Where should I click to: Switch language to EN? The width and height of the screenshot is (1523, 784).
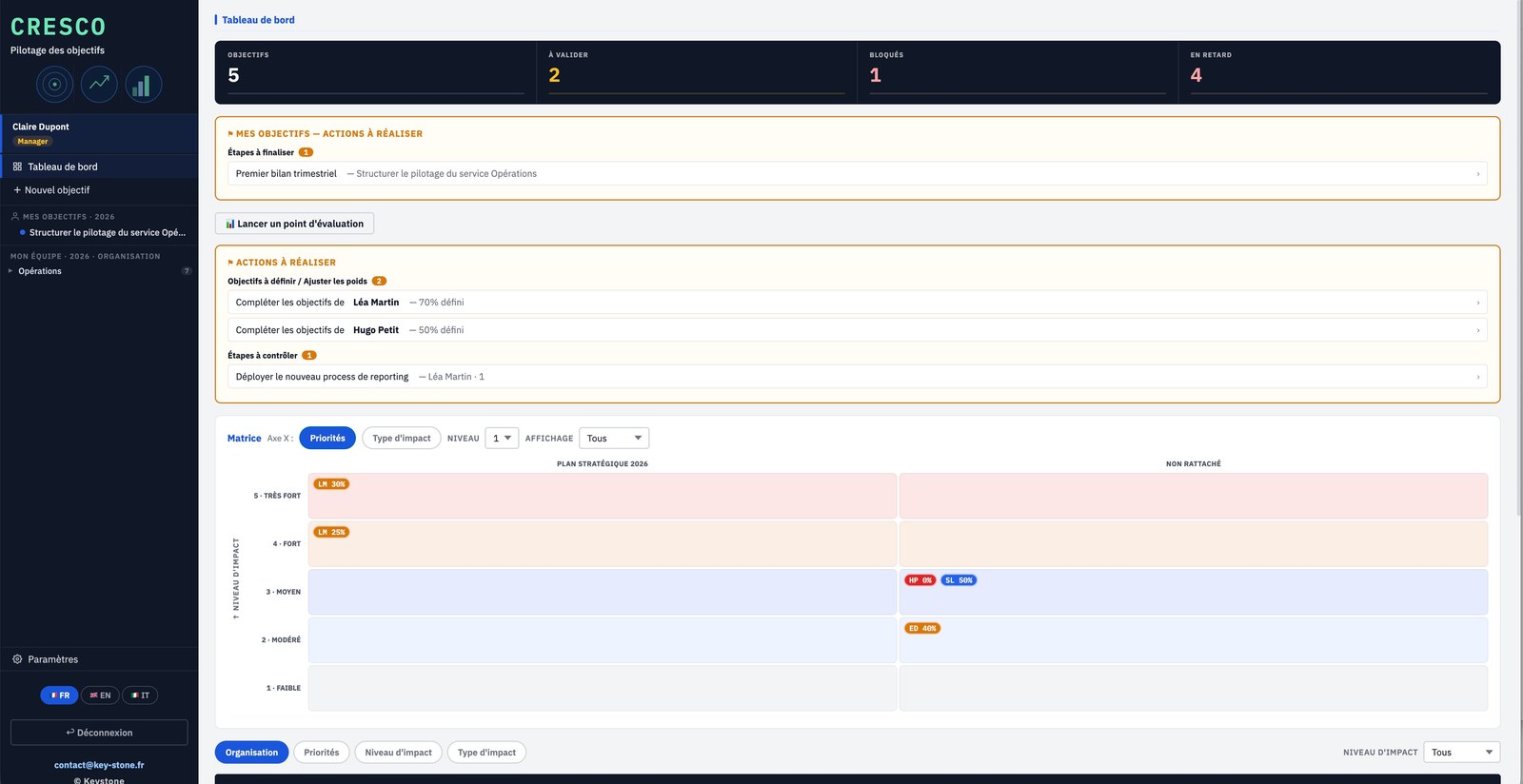[x=100, y=696]
